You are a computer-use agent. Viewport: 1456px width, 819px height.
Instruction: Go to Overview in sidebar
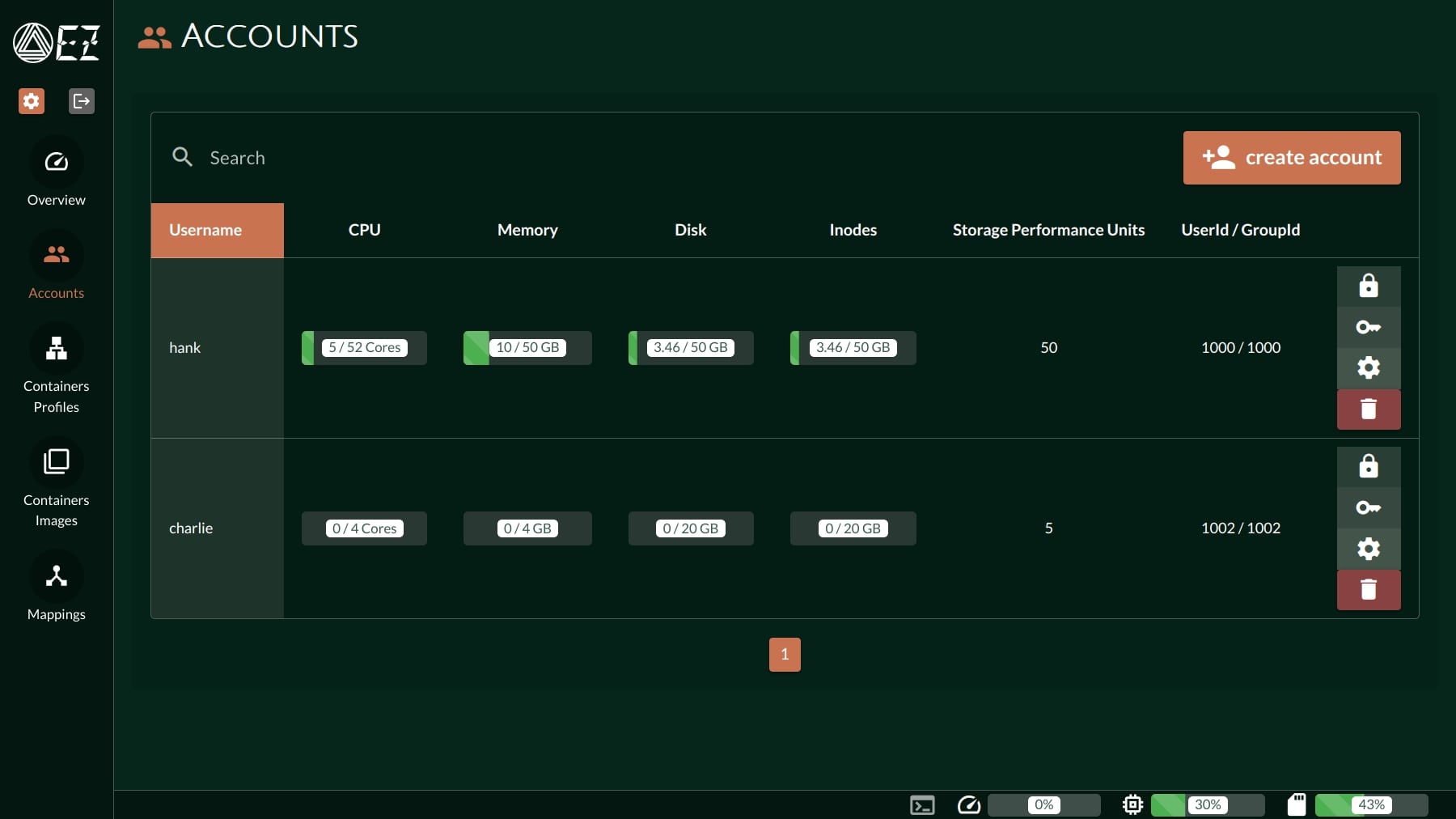click(x=56, y=173)
